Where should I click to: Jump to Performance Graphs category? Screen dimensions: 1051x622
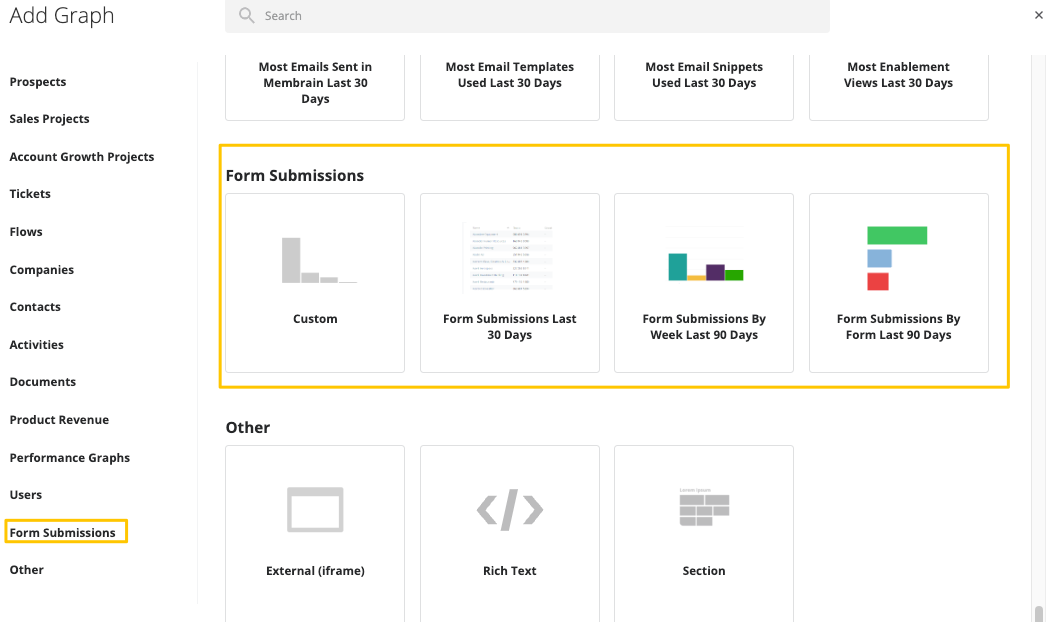coord(70,458)
